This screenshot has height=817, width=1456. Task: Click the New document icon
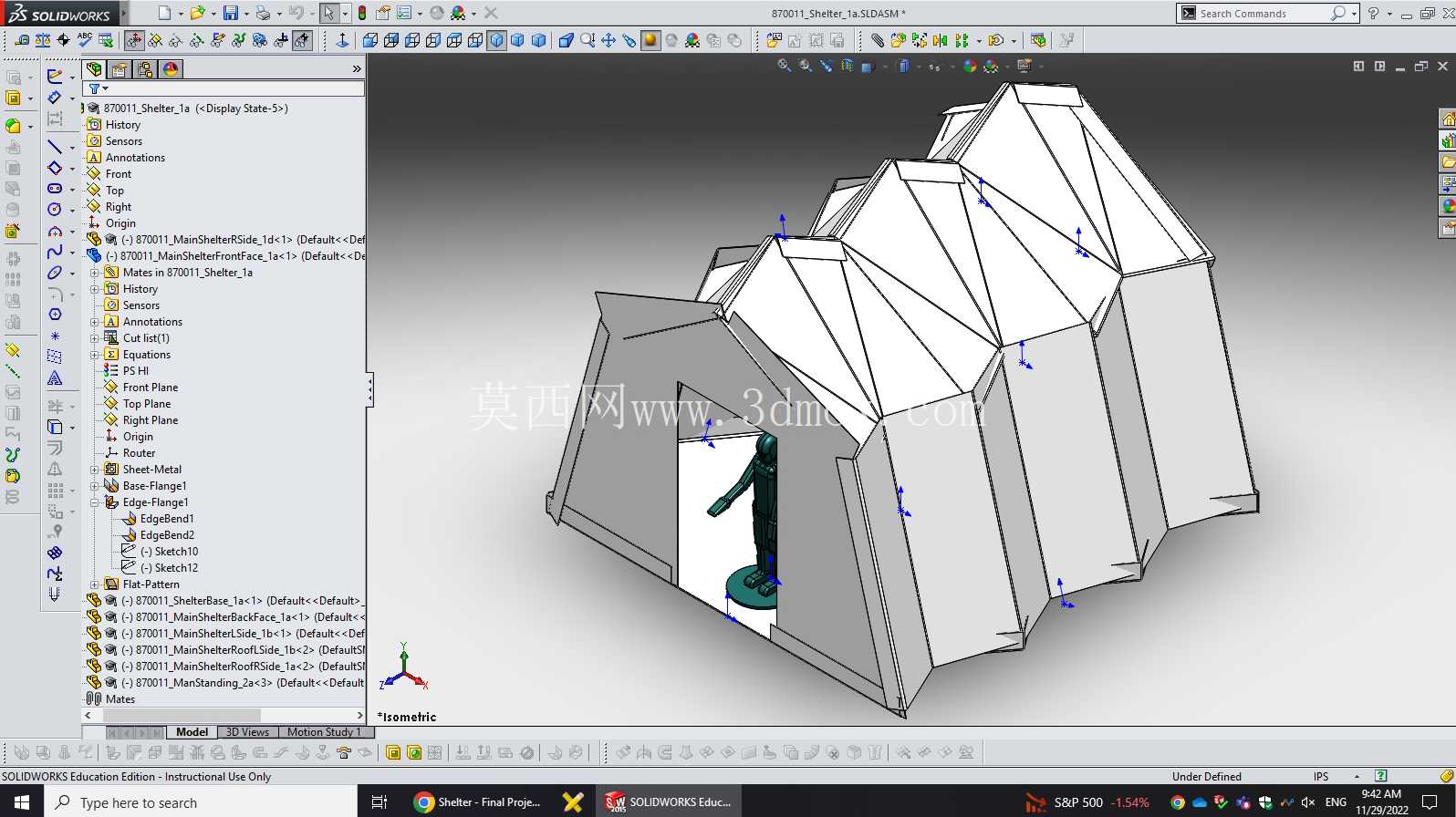[x=164, y=13]
